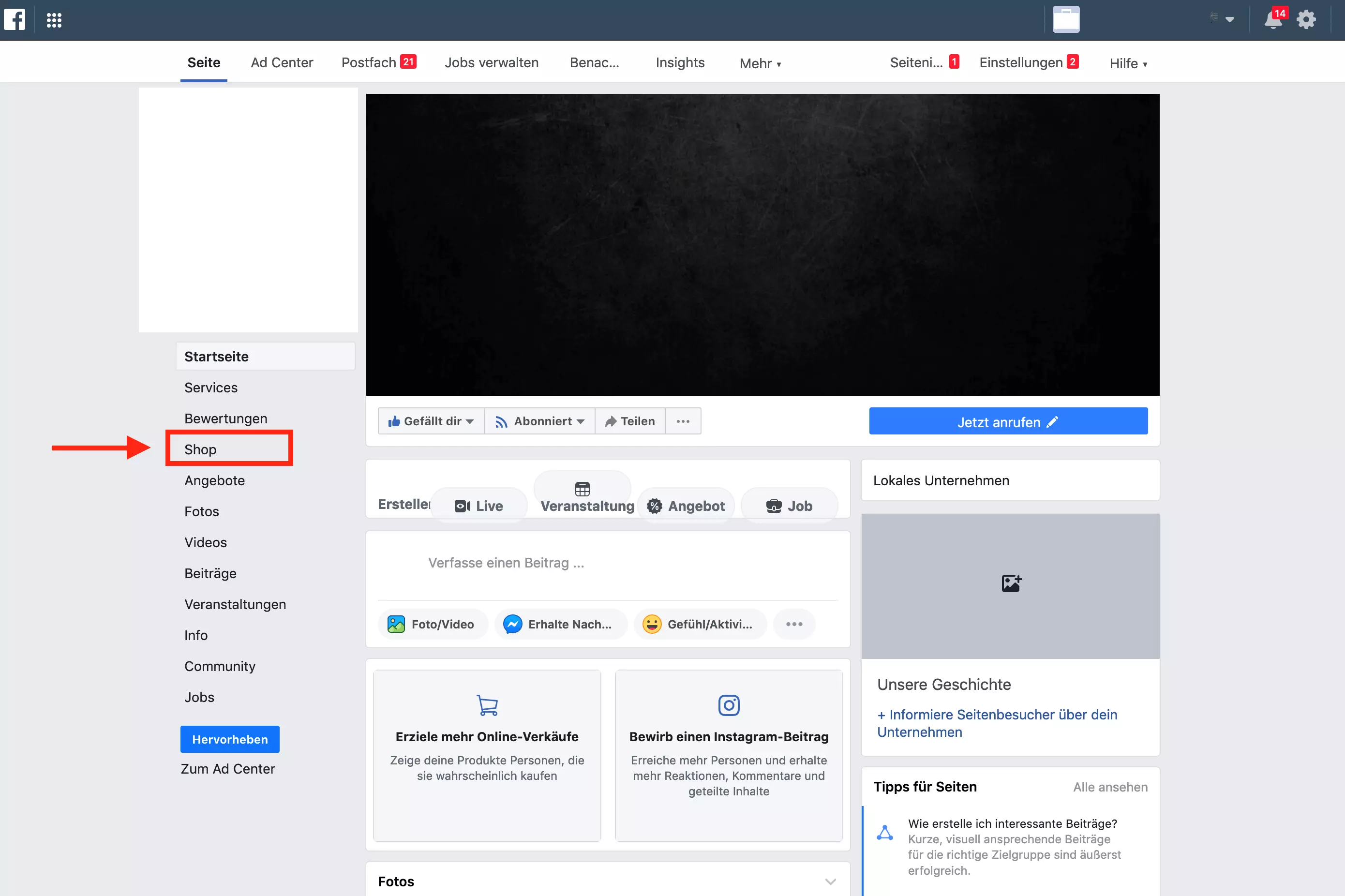The image size is (1345, 896).
Task: Expand the Mehr navigation dropdown
Action: pyautogui.click(x=761, y=64)
